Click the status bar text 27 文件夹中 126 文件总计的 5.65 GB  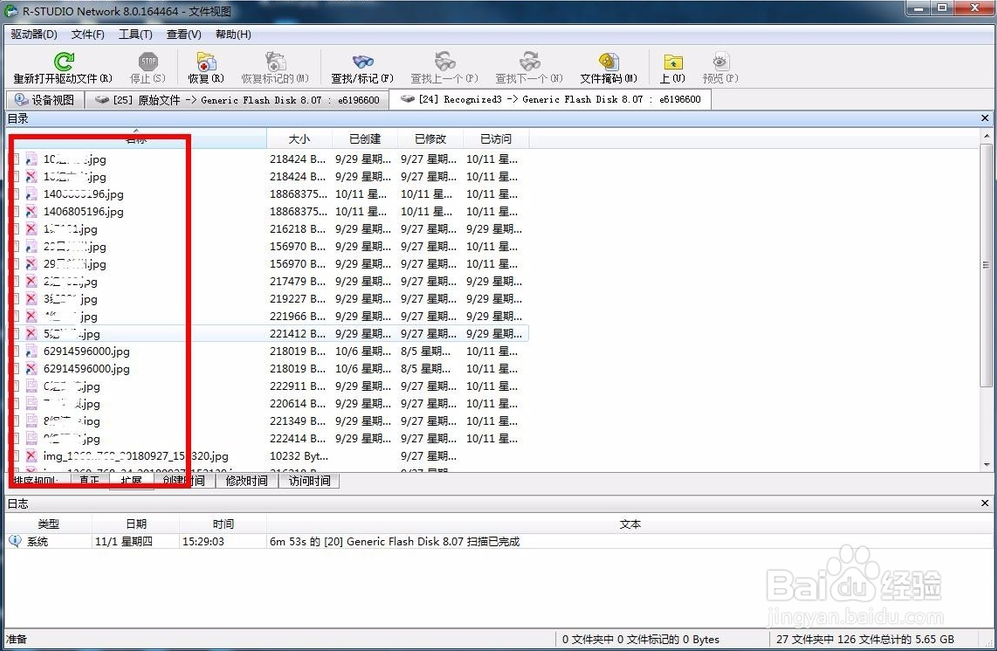pyautogui.click(x=865, y=639)
